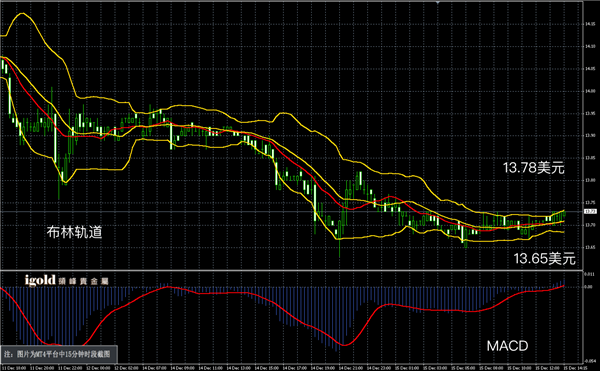The width and height of the screenshot is (600, 371).
Task: Click the MACD indicator label
Action: click(x=507, y=346)
